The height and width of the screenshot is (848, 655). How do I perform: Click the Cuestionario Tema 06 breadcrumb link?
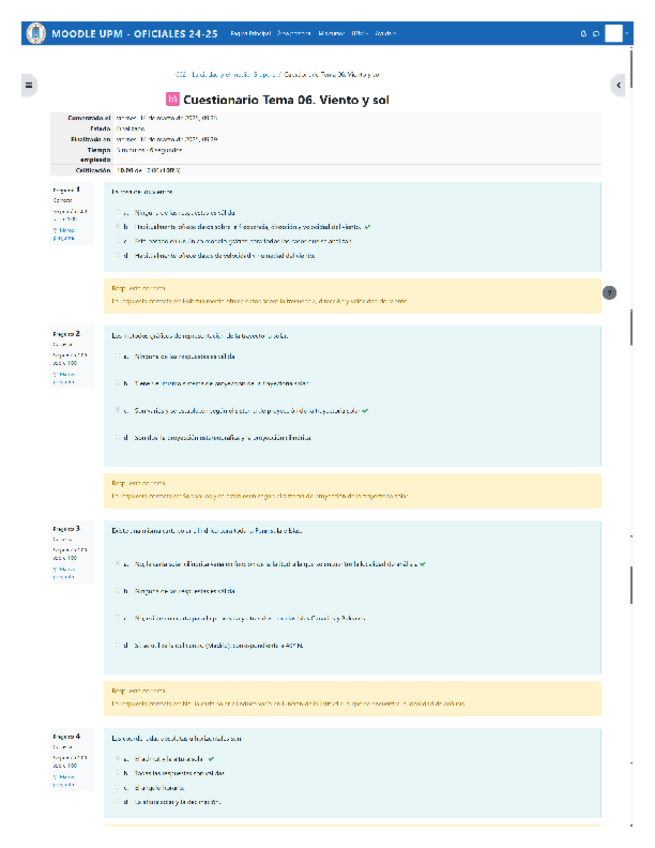pos(332,75)
